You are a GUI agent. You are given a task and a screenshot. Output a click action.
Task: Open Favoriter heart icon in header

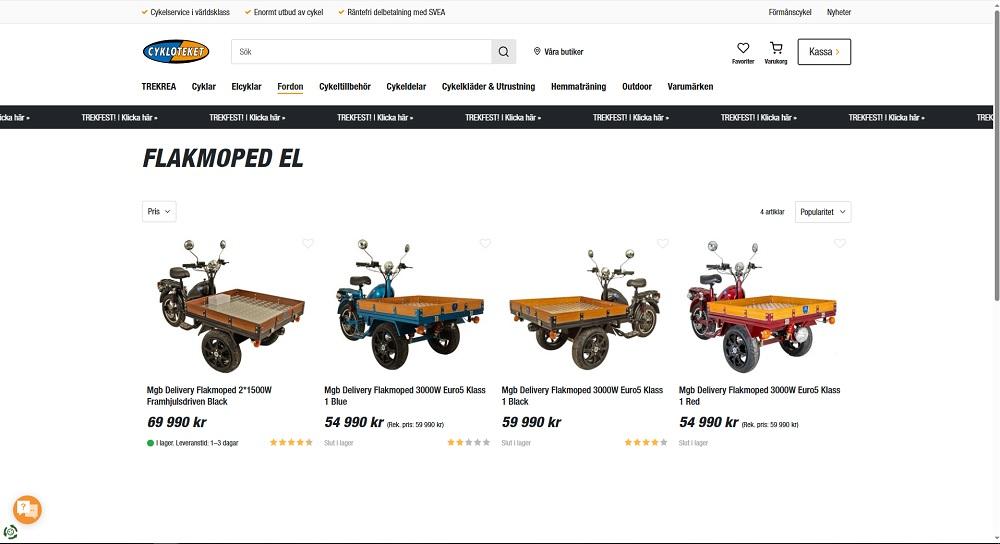(x=743, y=48)
